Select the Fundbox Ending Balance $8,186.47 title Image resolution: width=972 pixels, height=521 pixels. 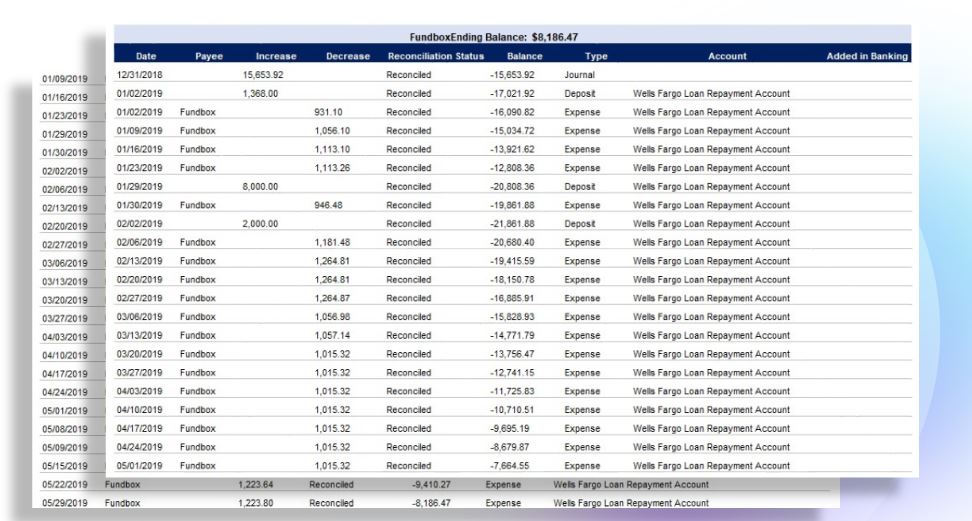(x=493, y=37)
